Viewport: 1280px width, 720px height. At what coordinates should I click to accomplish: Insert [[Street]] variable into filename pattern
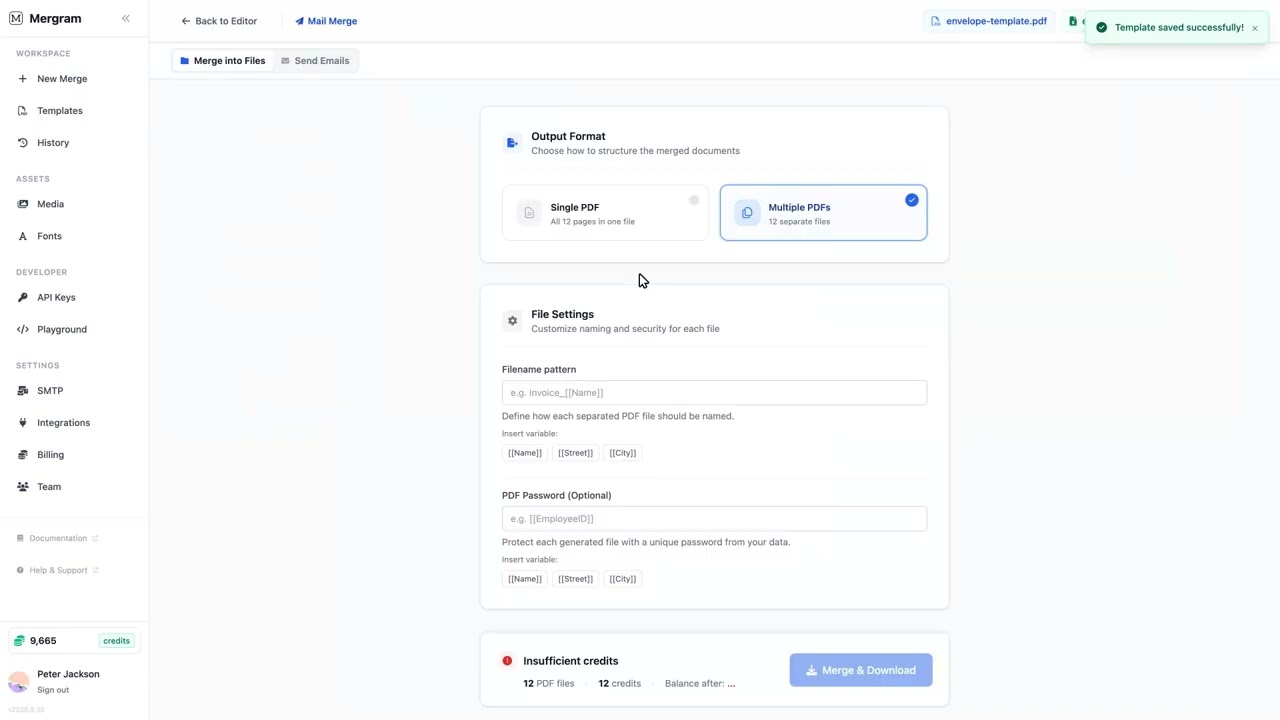click(x=575, y=453)
